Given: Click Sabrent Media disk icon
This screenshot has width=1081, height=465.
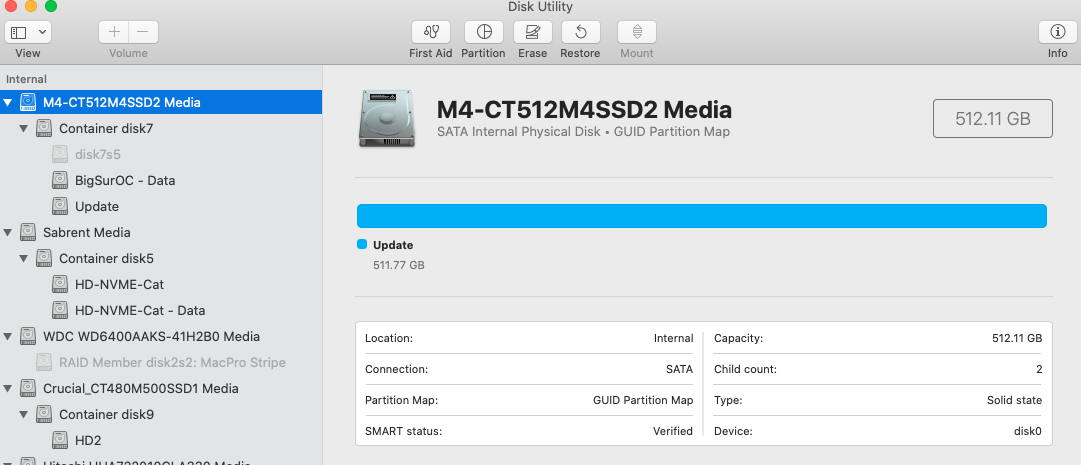Looking at the screenshot, I should 28,232.
